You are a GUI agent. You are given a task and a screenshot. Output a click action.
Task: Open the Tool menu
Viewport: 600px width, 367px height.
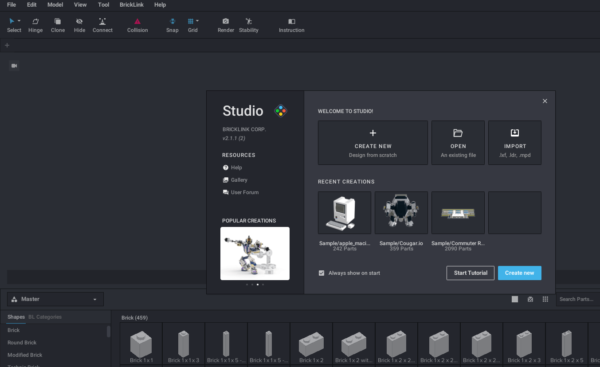click(x=103, y=5)
